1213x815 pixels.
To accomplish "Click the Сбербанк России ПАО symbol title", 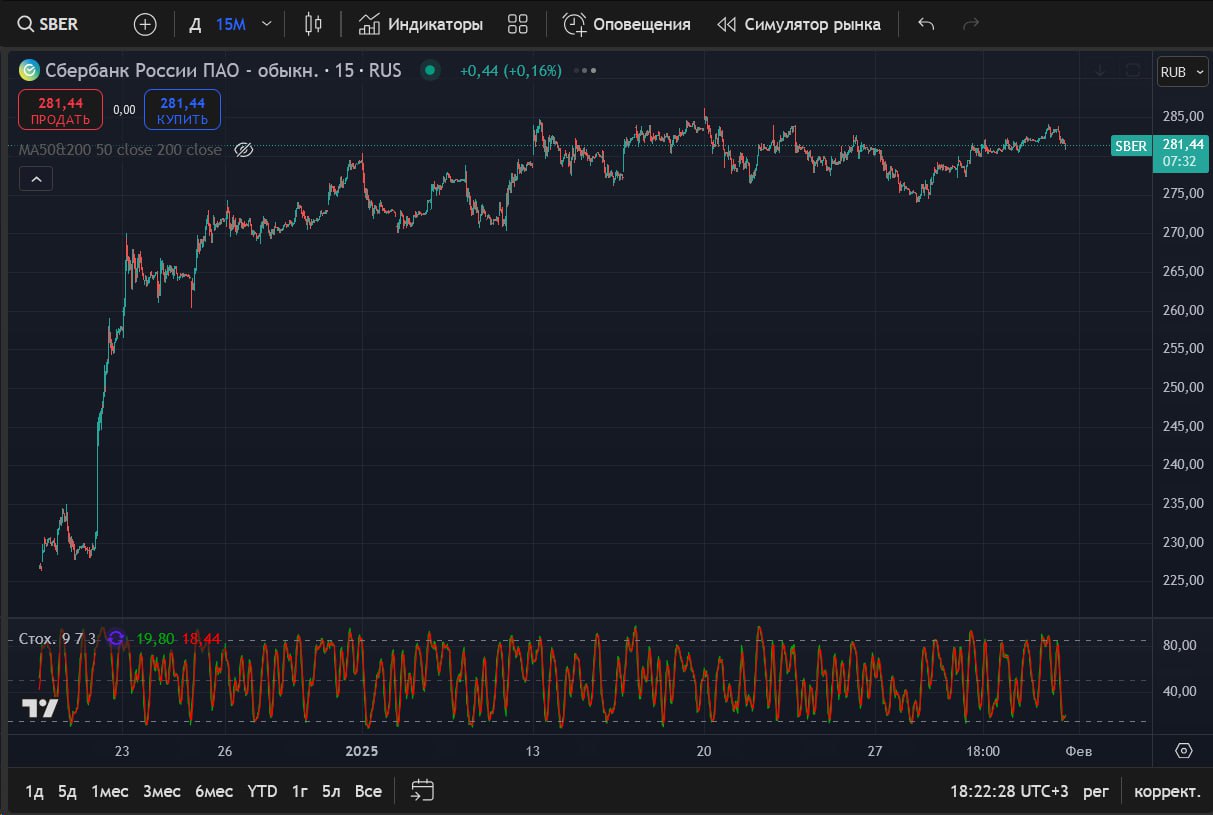I will (x=223, y=70).
